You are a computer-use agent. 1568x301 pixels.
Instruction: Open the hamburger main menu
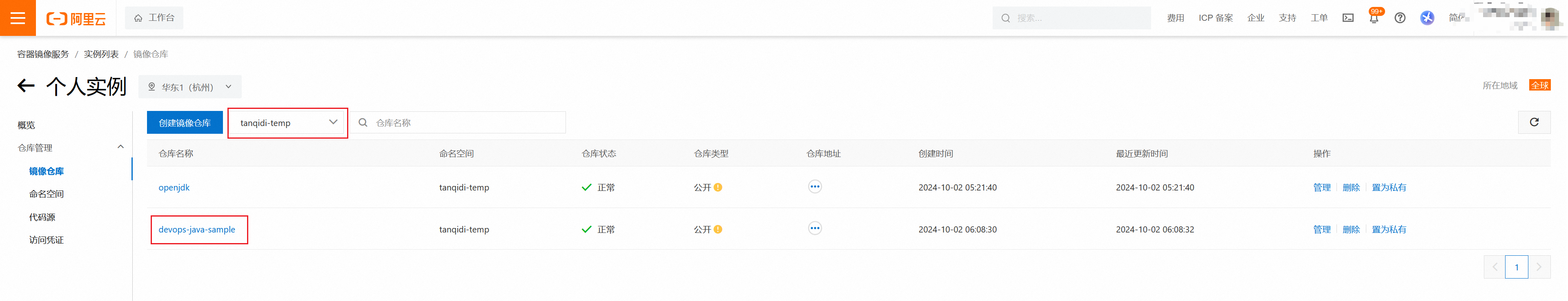point(18,18)
